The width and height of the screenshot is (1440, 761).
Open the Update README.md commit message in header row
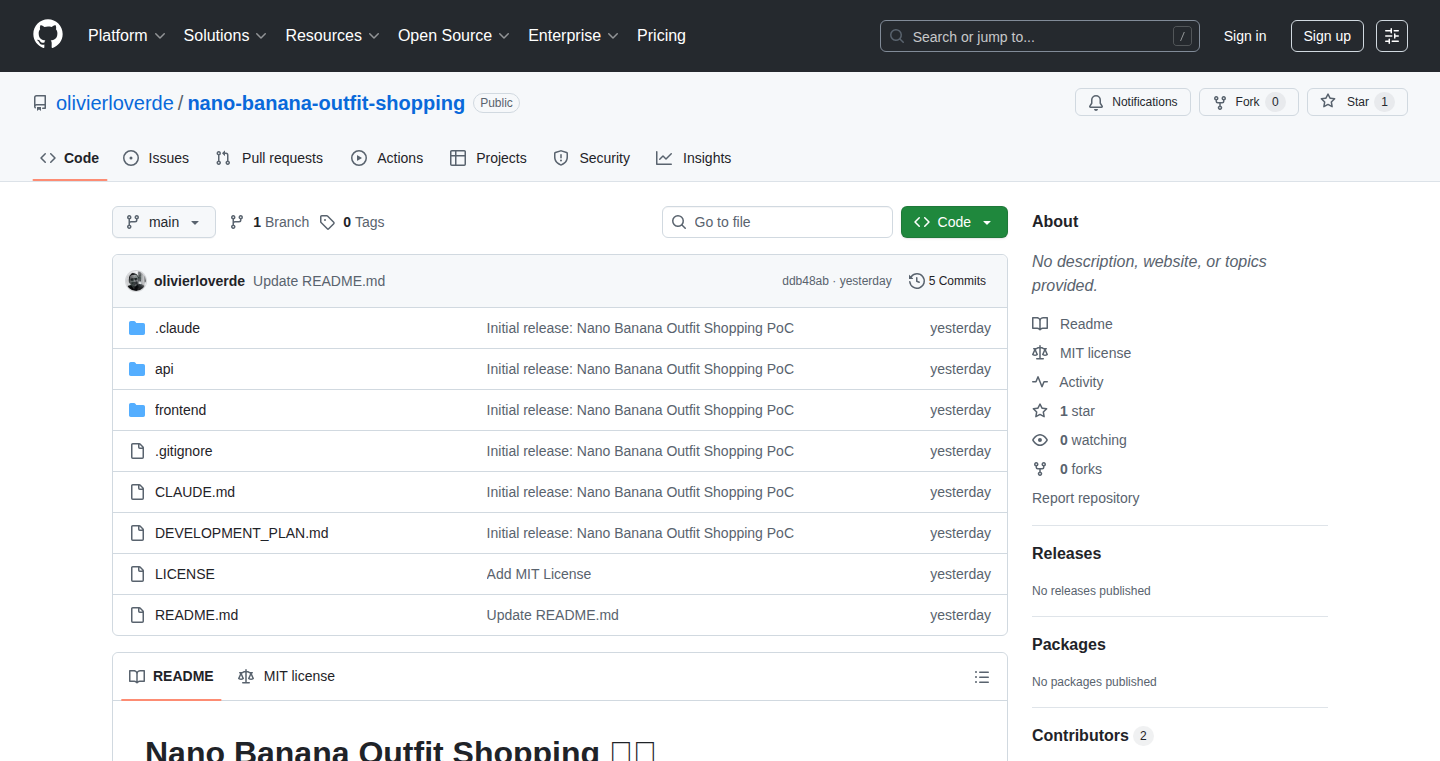tap(319, 281)
